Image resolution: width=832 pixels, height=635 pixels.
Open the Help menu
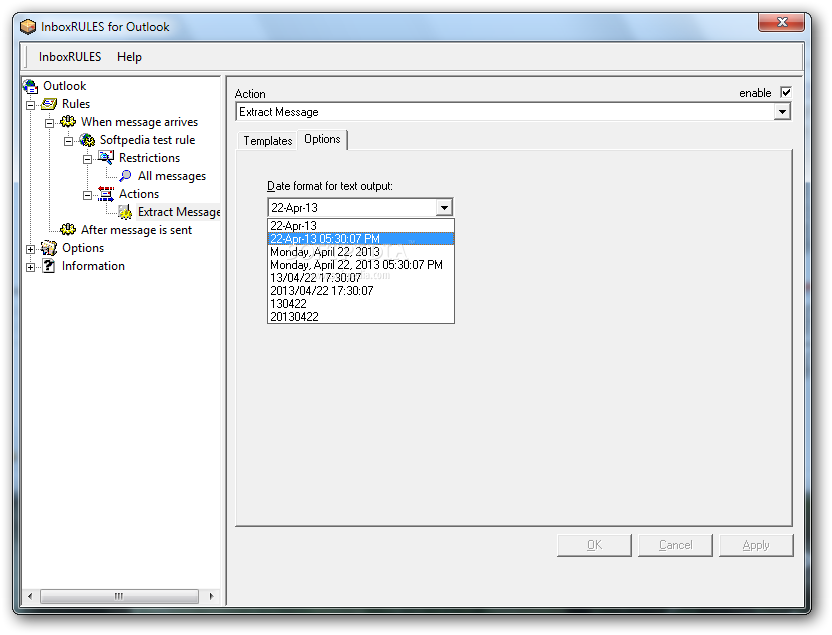(x=129, y=57)
